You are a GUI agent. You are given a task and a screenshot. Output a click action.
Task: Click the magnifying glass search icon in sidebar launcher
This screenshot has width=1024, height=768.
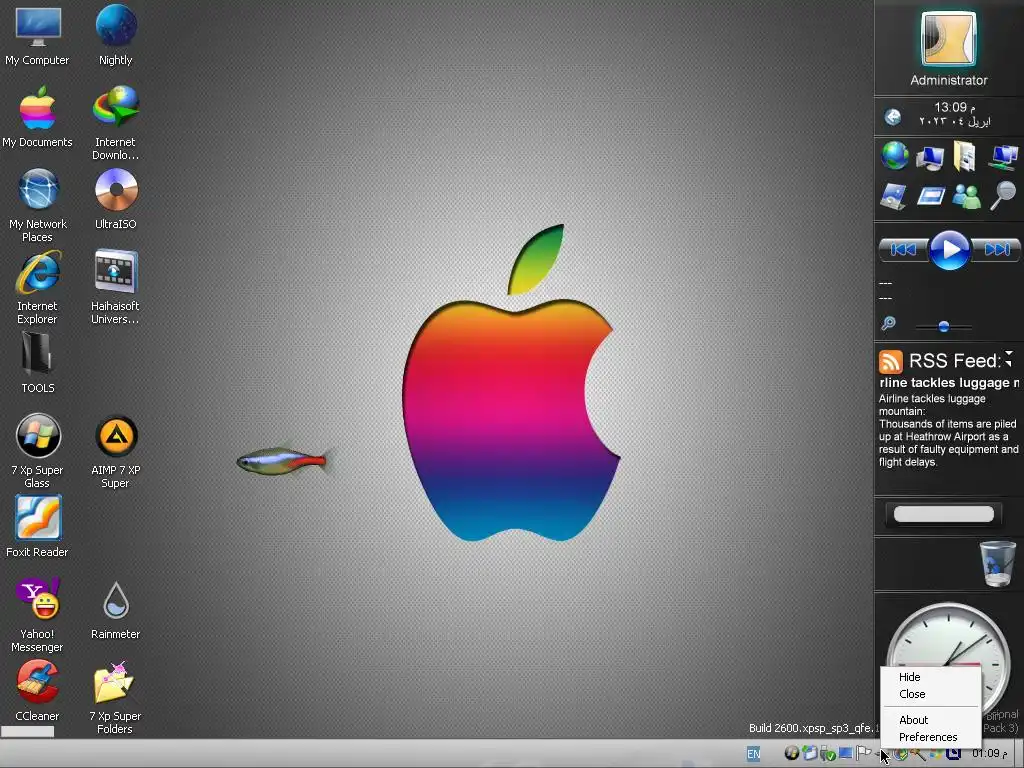coord(1003,195)
